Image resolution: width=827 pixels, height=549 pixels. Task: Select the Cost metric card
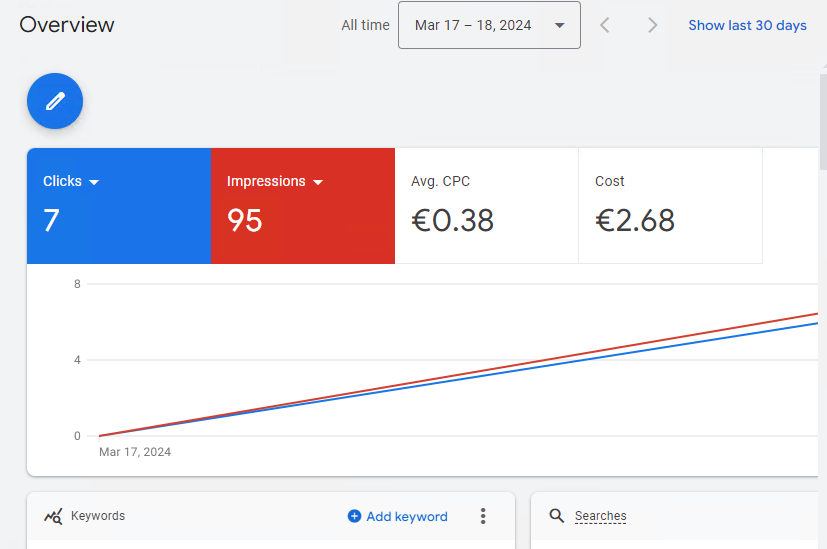point(670,206)
